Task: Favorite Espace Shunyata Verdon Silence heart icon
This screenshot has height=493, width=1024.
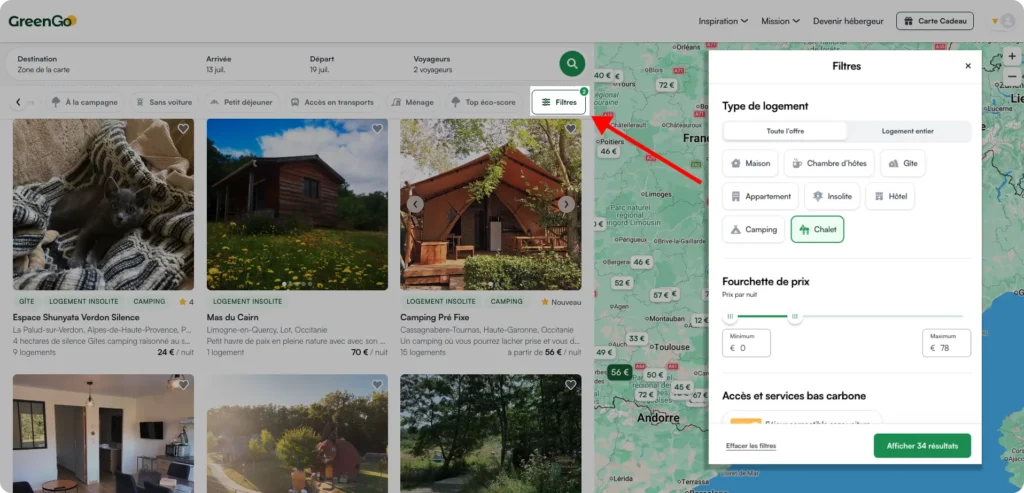Action: (183, 129)
